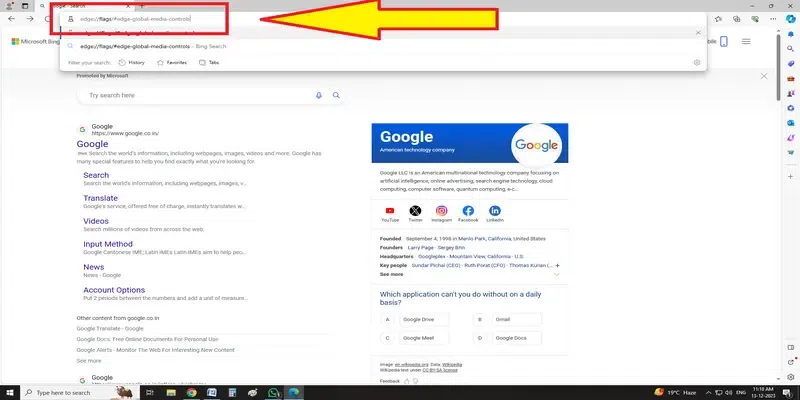Open Google Translate - Google link

(x=110, y=329)
